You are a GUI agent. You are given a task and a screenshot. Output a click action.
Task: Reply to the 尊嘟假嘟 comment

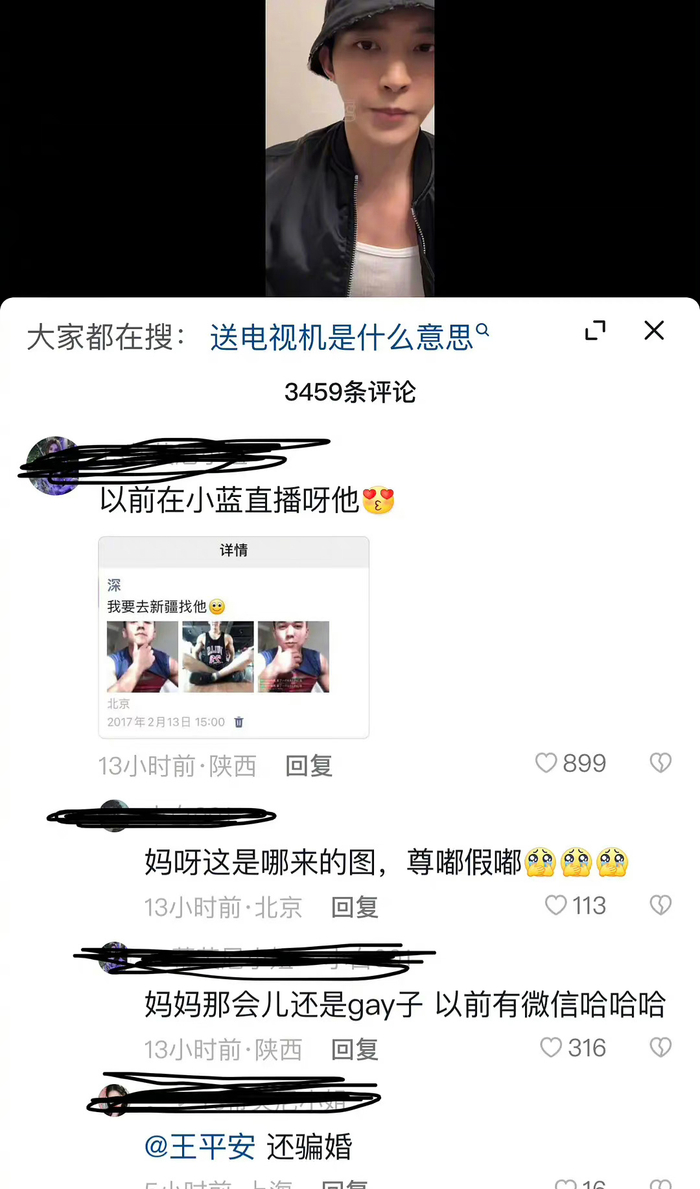pyautogui.click(x=354, y=908)
